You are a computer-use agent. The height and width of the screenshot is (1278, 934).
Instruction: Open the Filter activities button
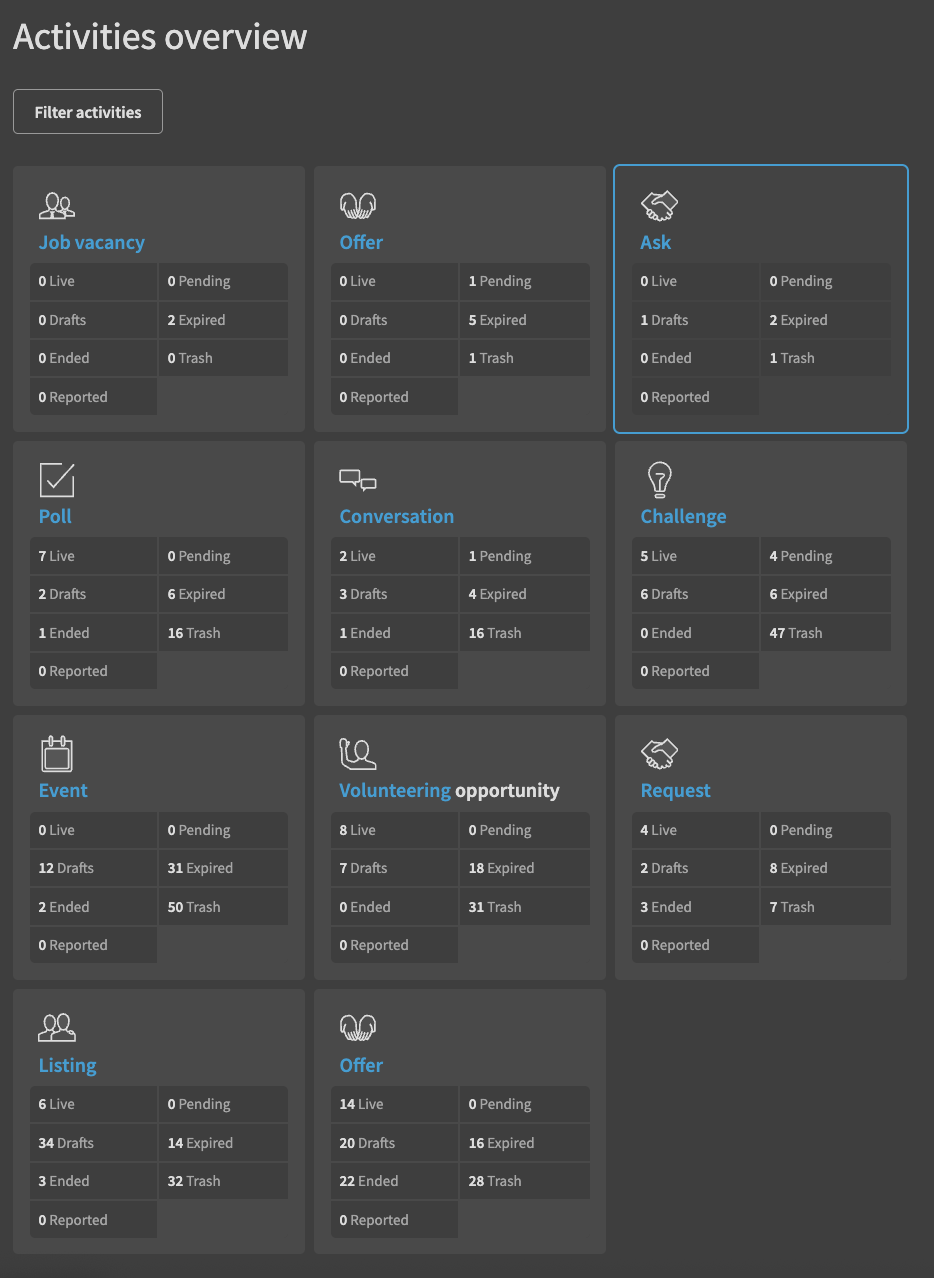click(88, 112)
